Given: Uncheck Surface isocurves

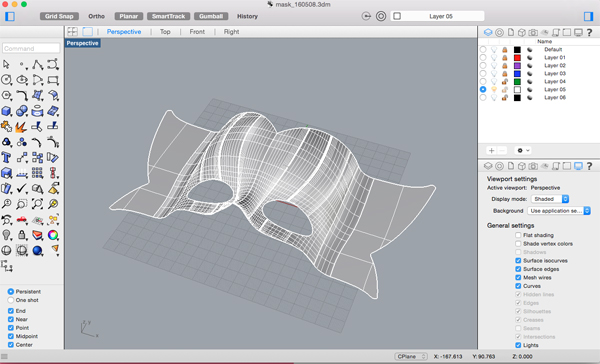Looking at the screenshot, I should (518, 261).
